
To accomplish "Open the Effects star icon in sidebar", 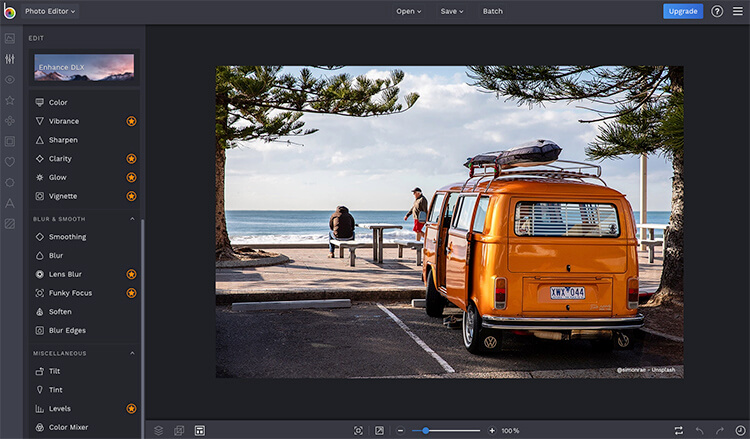I will coord(10,100).
